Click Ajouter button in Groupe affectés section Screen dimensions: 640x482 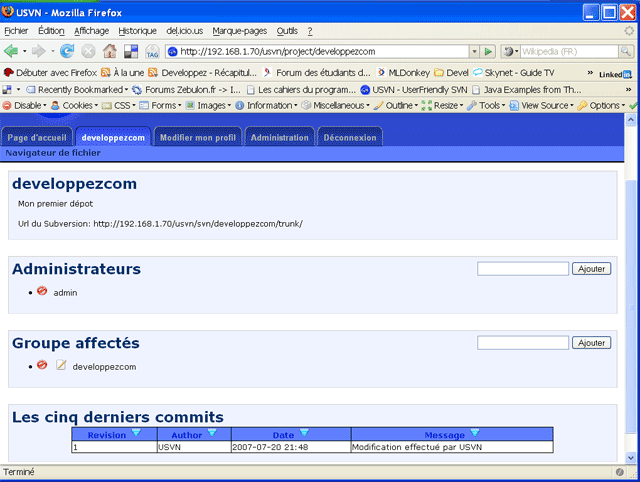pyautogui.click(x=591, y=343)
